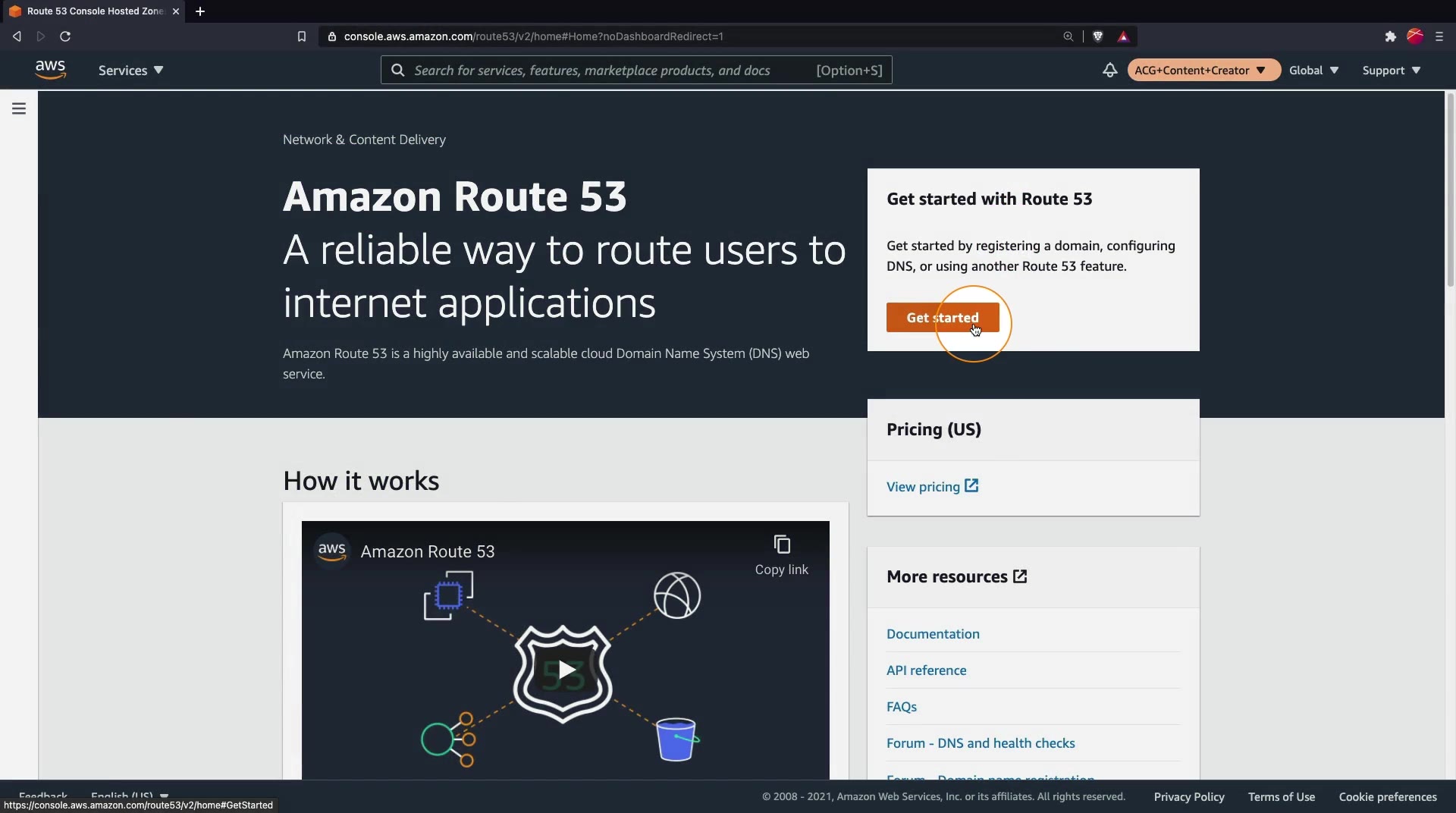
Task: Open the browser extensions puzzle icon
Action: (1390, 36)
